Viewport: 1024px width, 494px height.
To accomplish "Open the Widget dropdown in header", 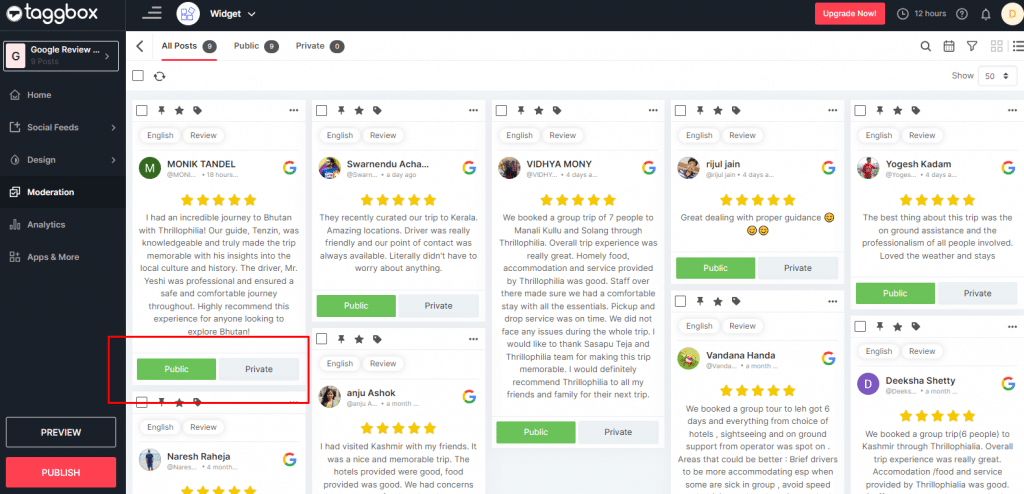I will click(232, 14).
